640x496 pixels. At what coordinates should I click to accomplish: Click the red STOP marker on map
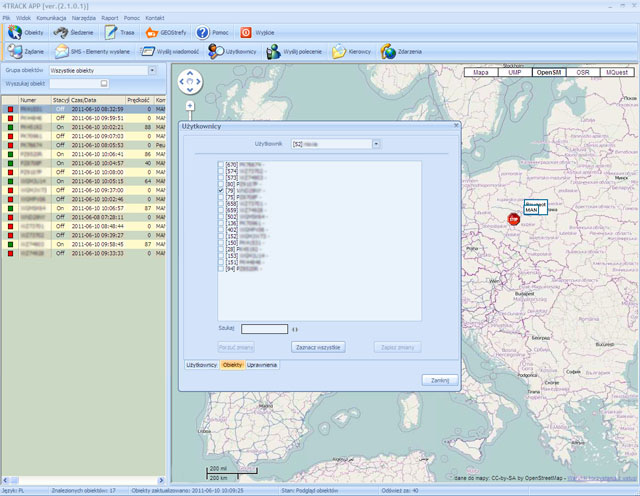coord(513,219)
